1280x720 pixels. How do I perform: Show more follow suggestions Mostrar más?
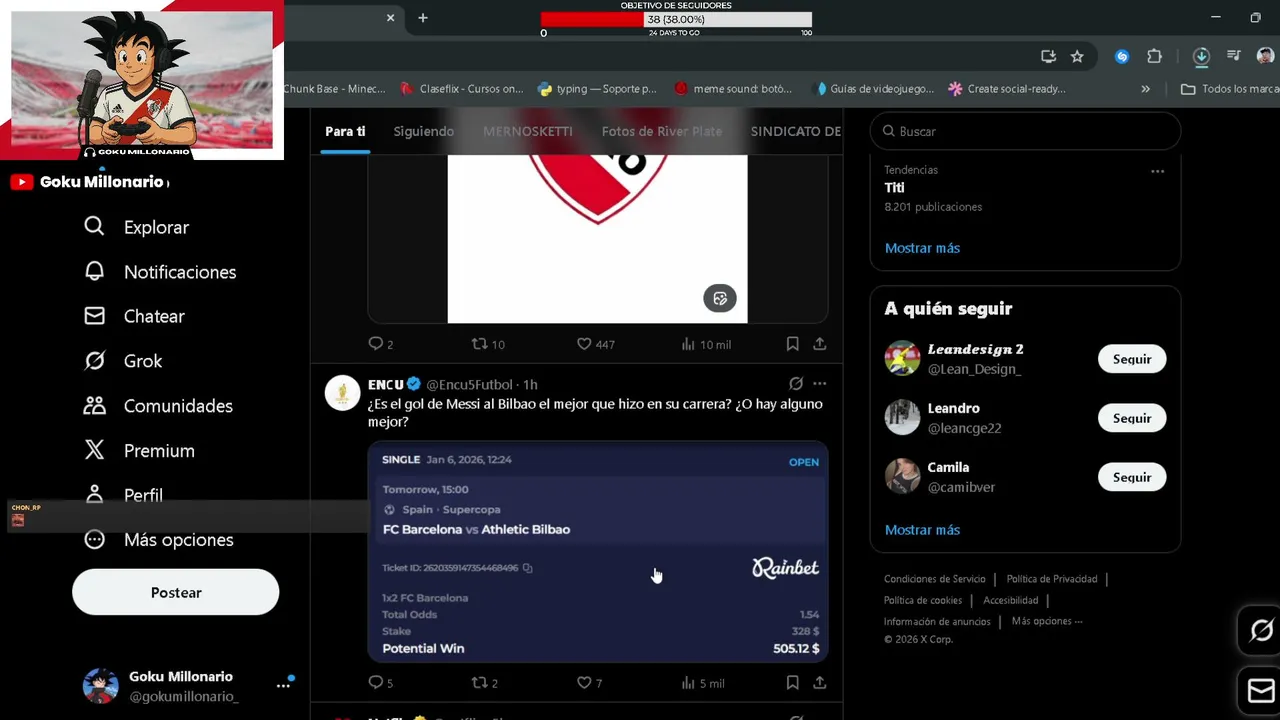coord(922,530)
